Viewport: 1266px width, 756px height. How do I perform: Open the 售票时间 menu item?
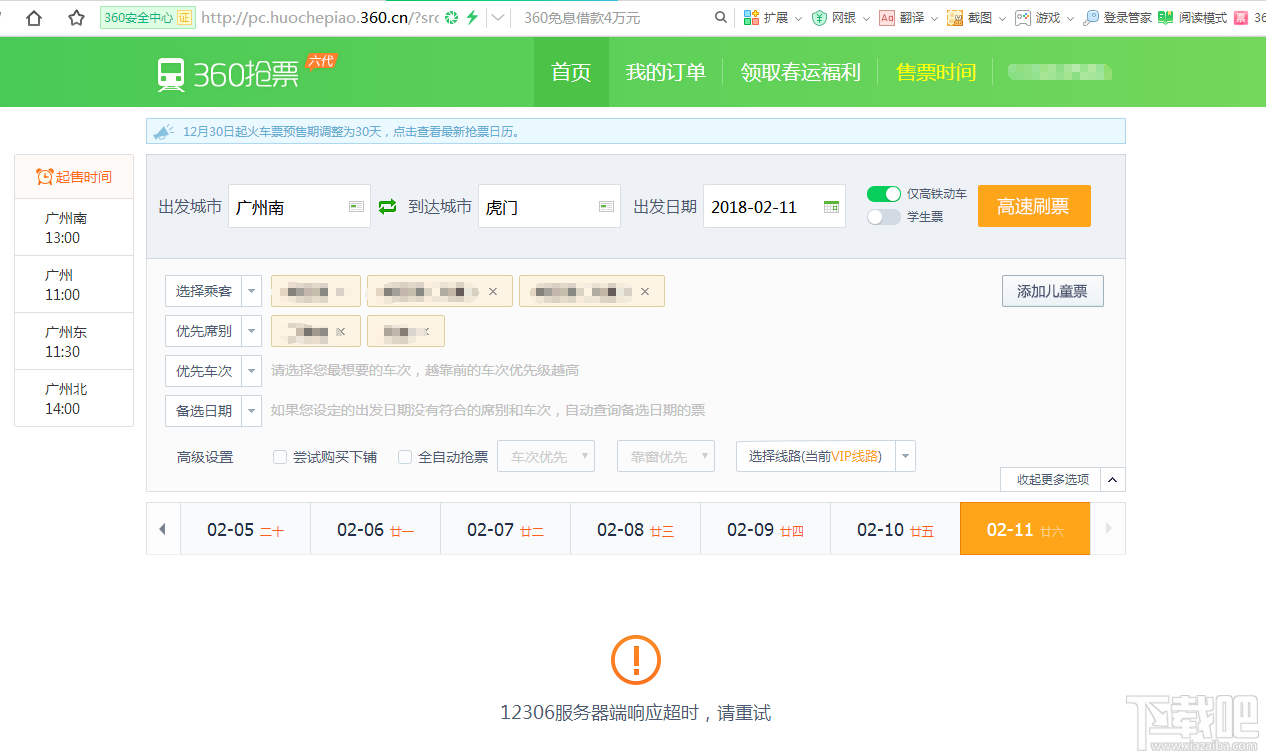click(935, 71)
